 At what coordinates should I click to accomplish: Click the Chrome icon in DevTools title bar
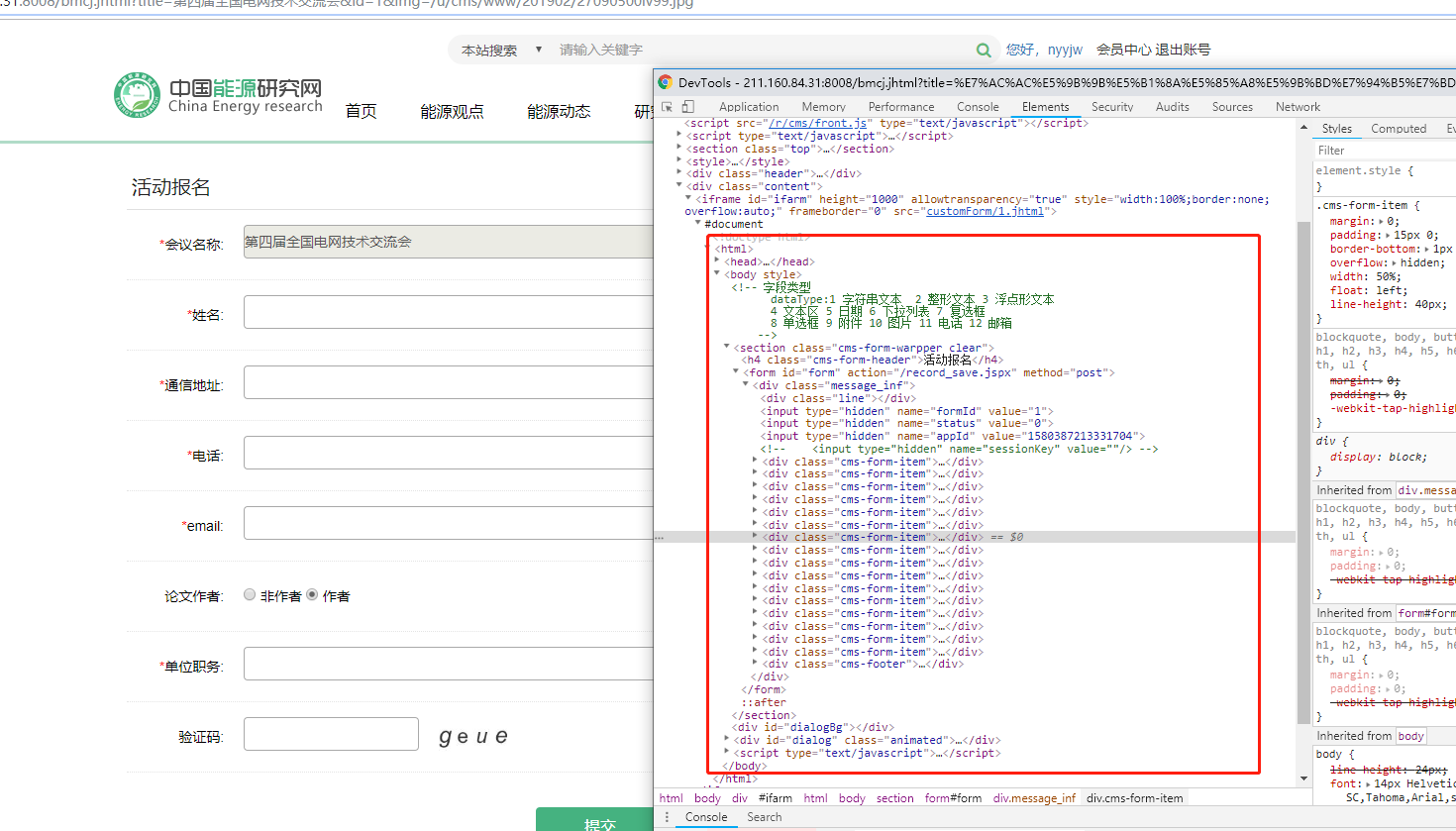[666, 83]
